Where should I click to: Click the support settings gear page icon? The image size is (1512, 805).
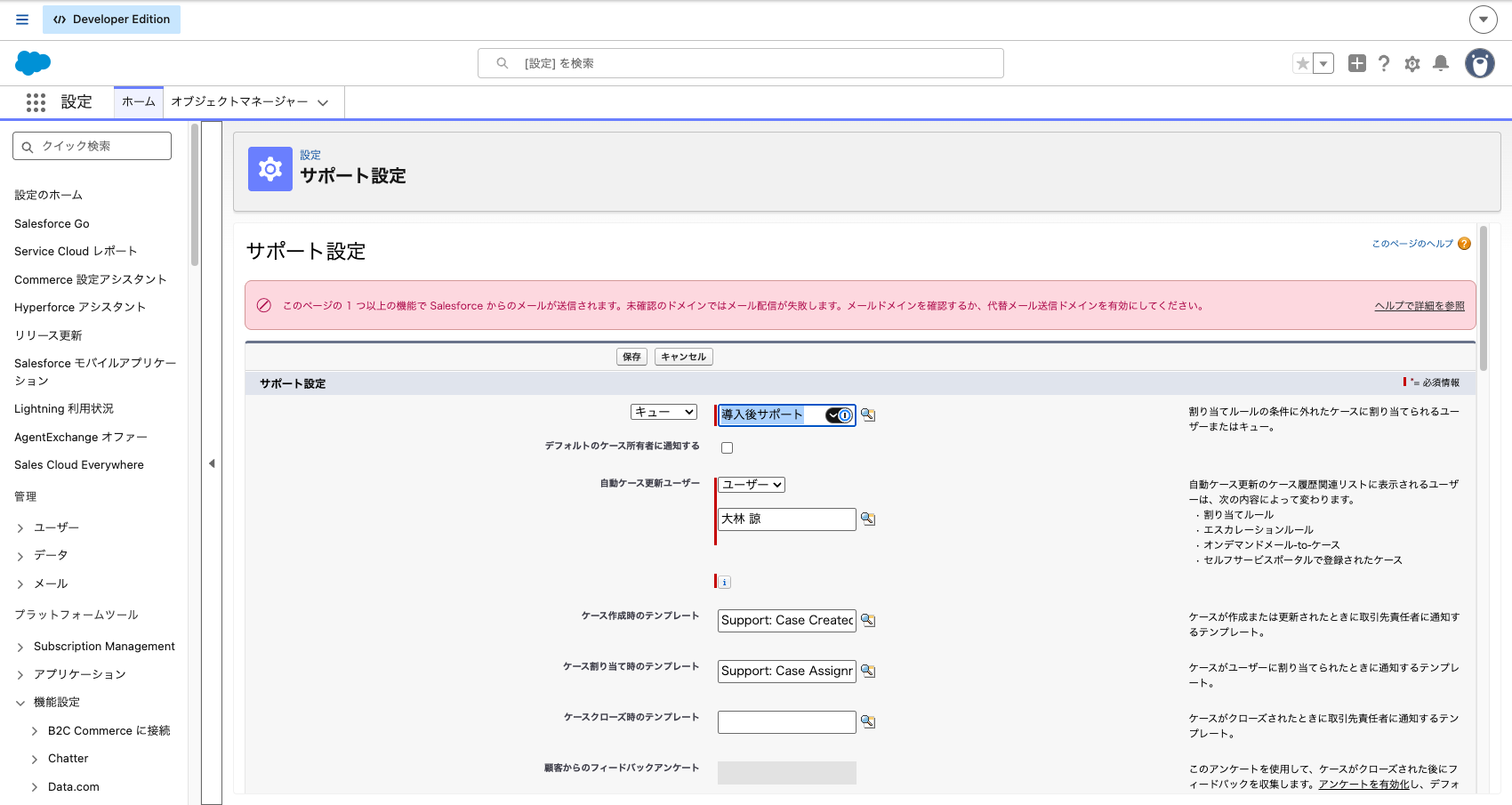pyautogui.click(x=270, y=169)
